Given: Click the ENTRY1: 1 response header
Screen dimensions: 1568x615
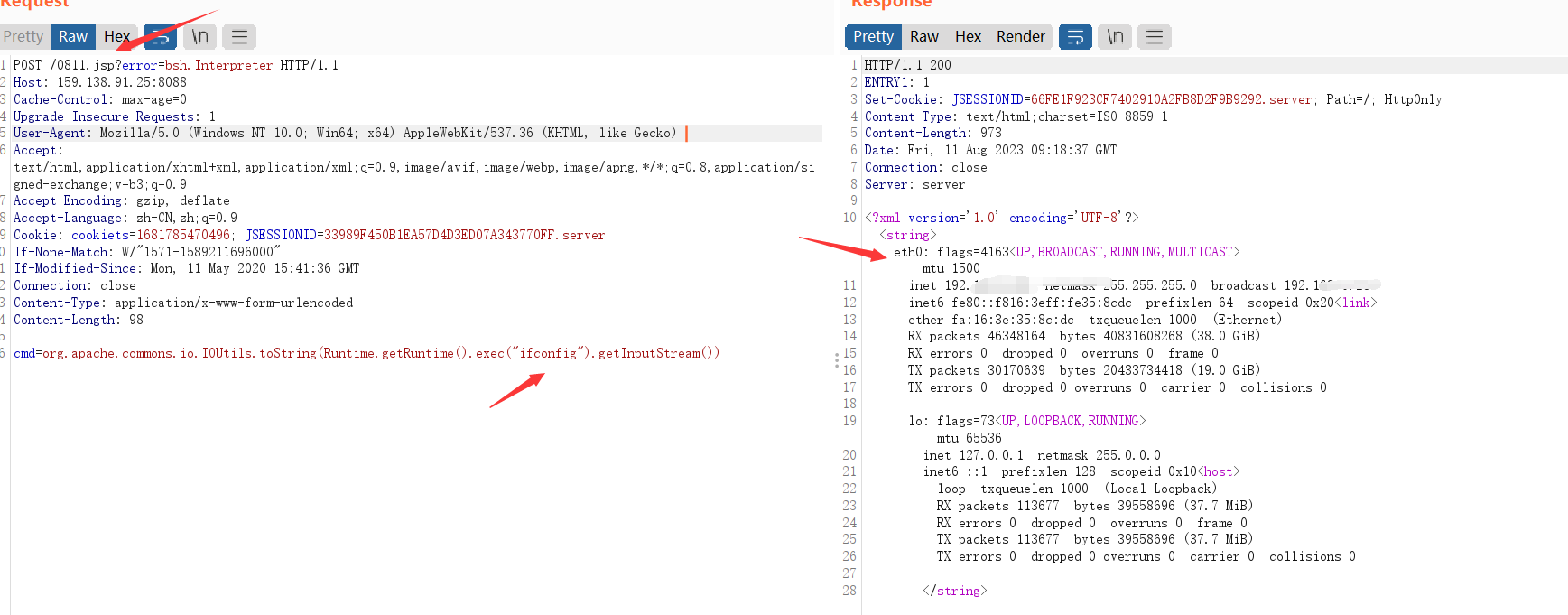Looking at the screenshot, I should tap(896, 82).
